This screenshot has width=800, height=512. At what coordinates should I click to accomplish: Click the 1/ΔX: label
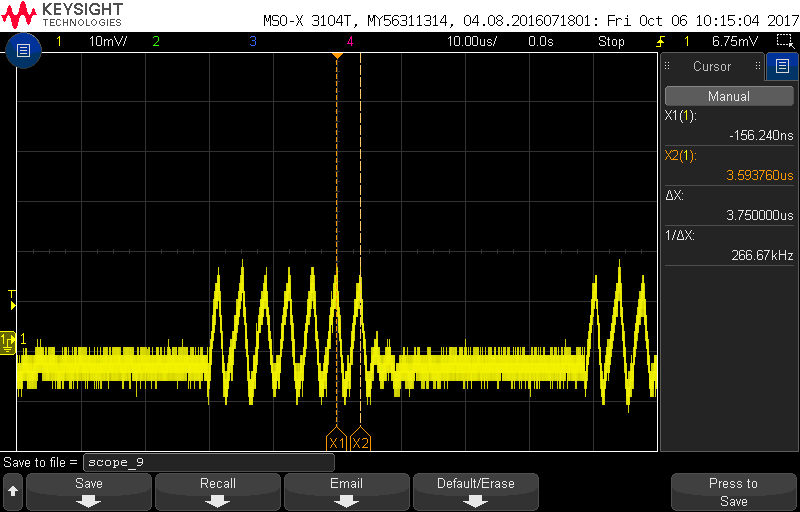click(x=680, y=236)
